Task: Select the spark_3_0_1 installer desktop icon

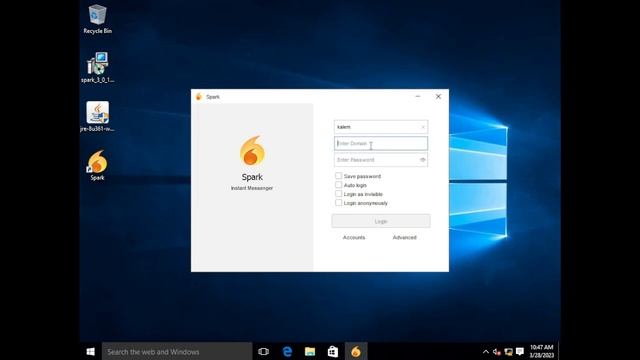Action: pos(97,68)
